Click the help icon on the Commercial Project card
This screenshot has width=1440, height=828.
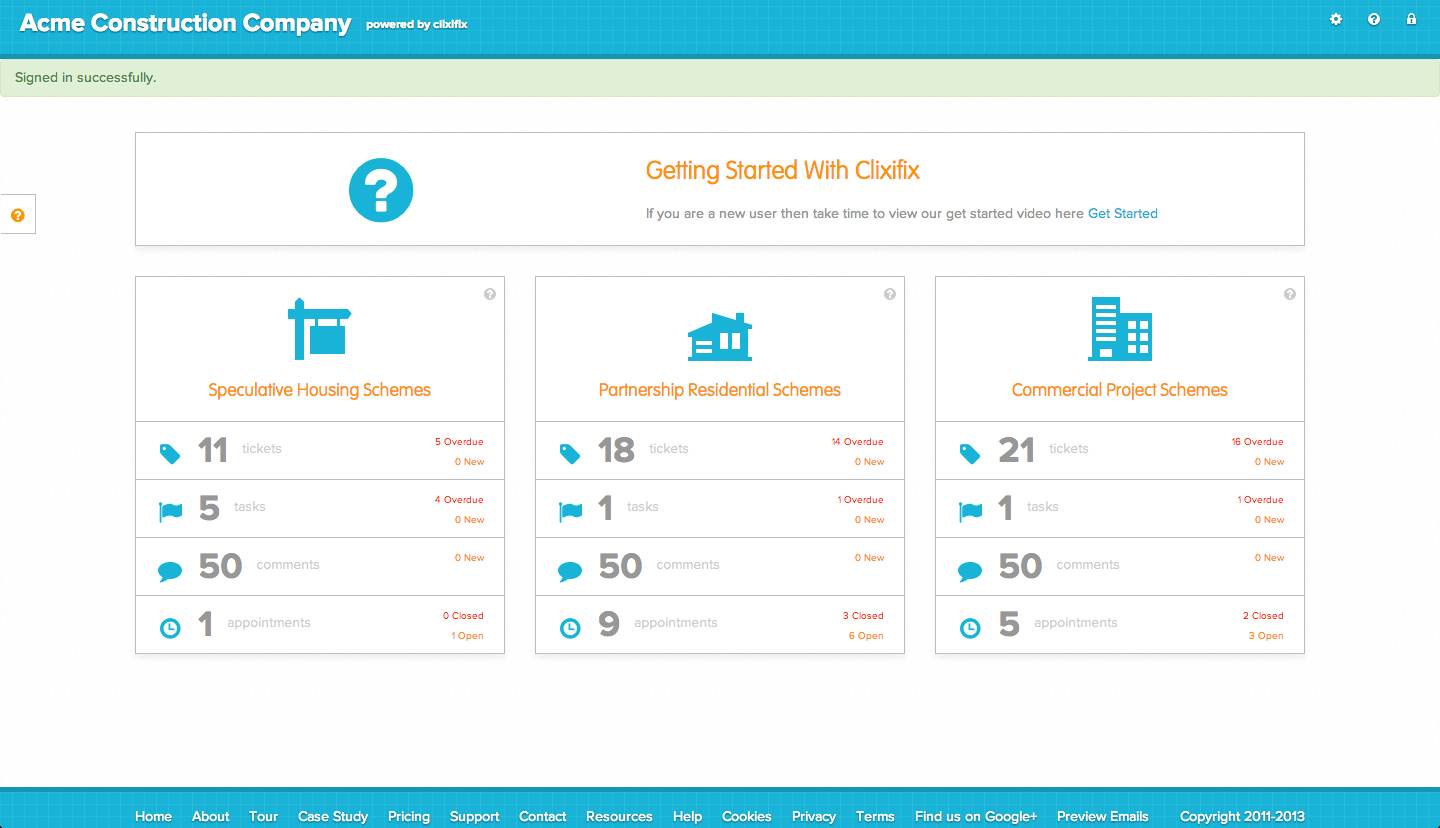click(1290, 294)
